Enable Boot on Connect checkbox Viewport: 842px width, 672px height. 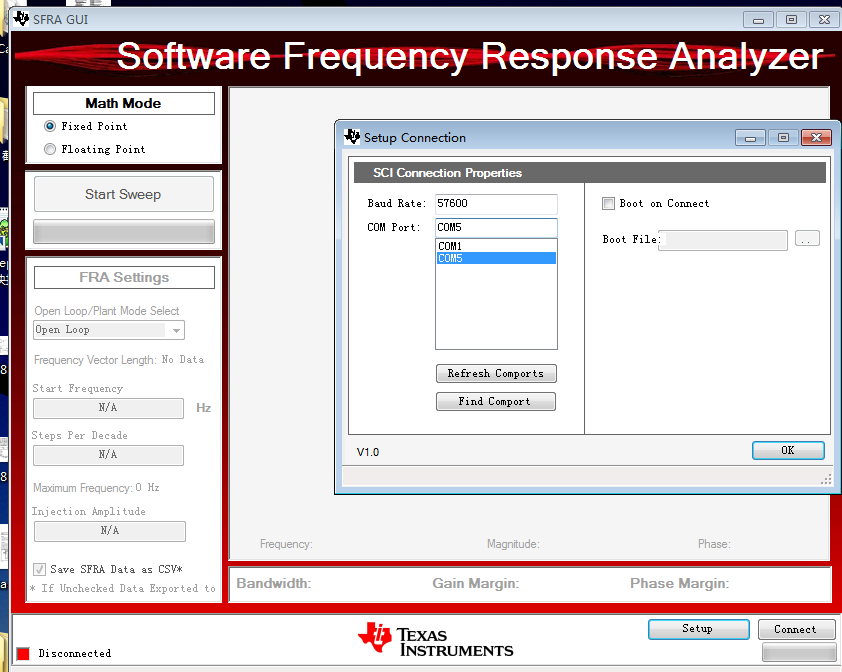[x=608, y=204]
